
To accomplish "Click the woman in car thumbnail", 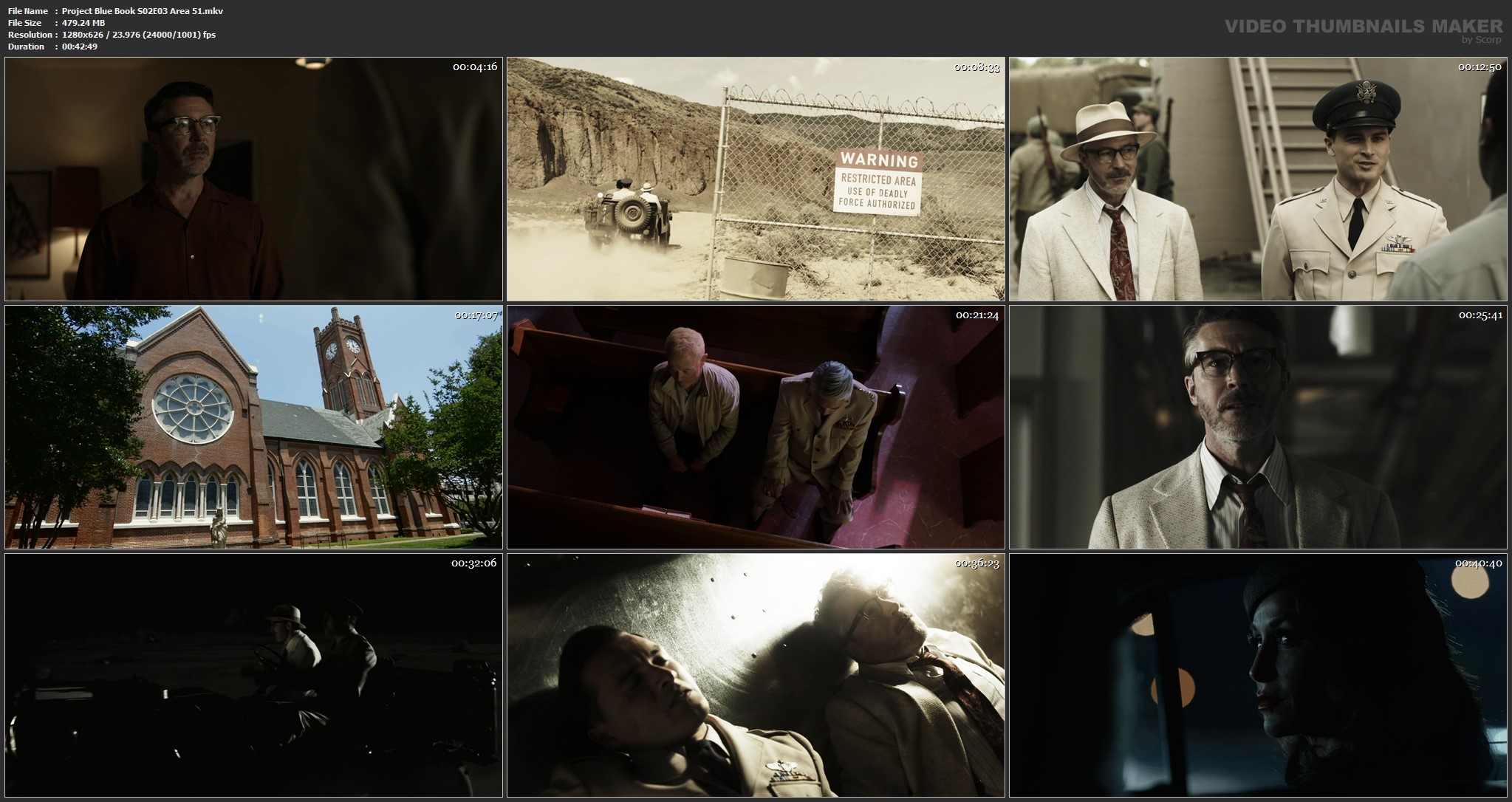I will [1258, 676].
